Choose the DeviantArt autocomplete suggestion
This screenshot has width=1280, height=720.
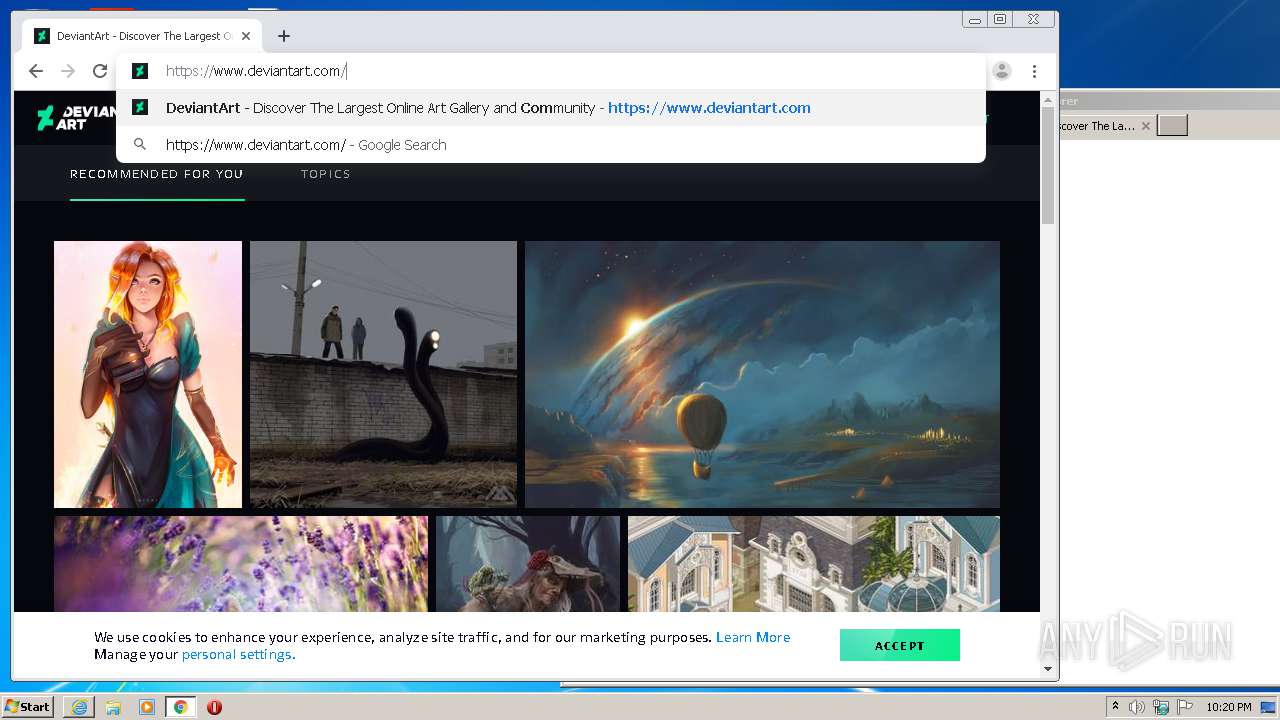click(550, 108)
